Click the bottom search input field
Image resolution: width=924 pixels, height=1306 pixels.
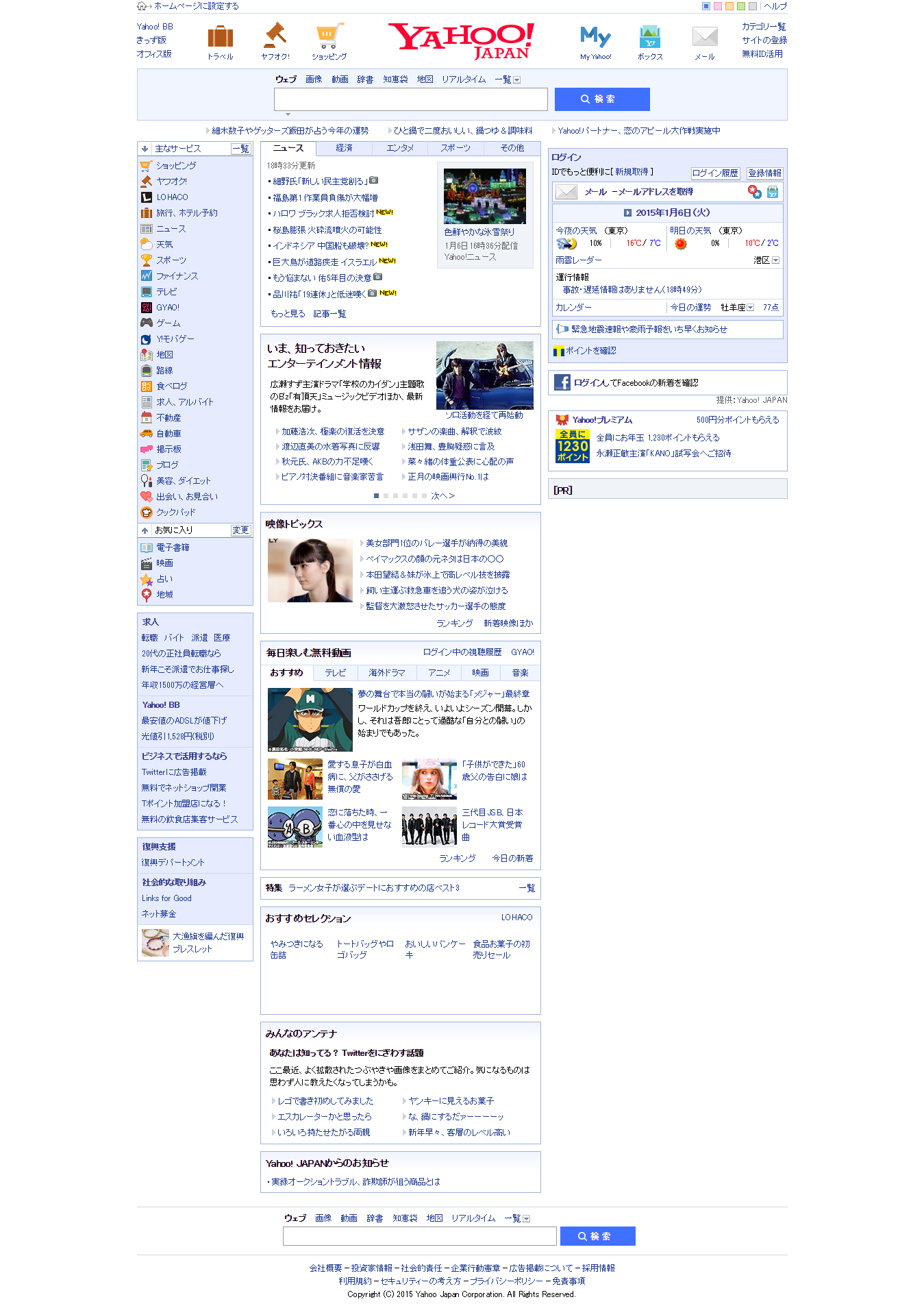[x=420, y=1236]
